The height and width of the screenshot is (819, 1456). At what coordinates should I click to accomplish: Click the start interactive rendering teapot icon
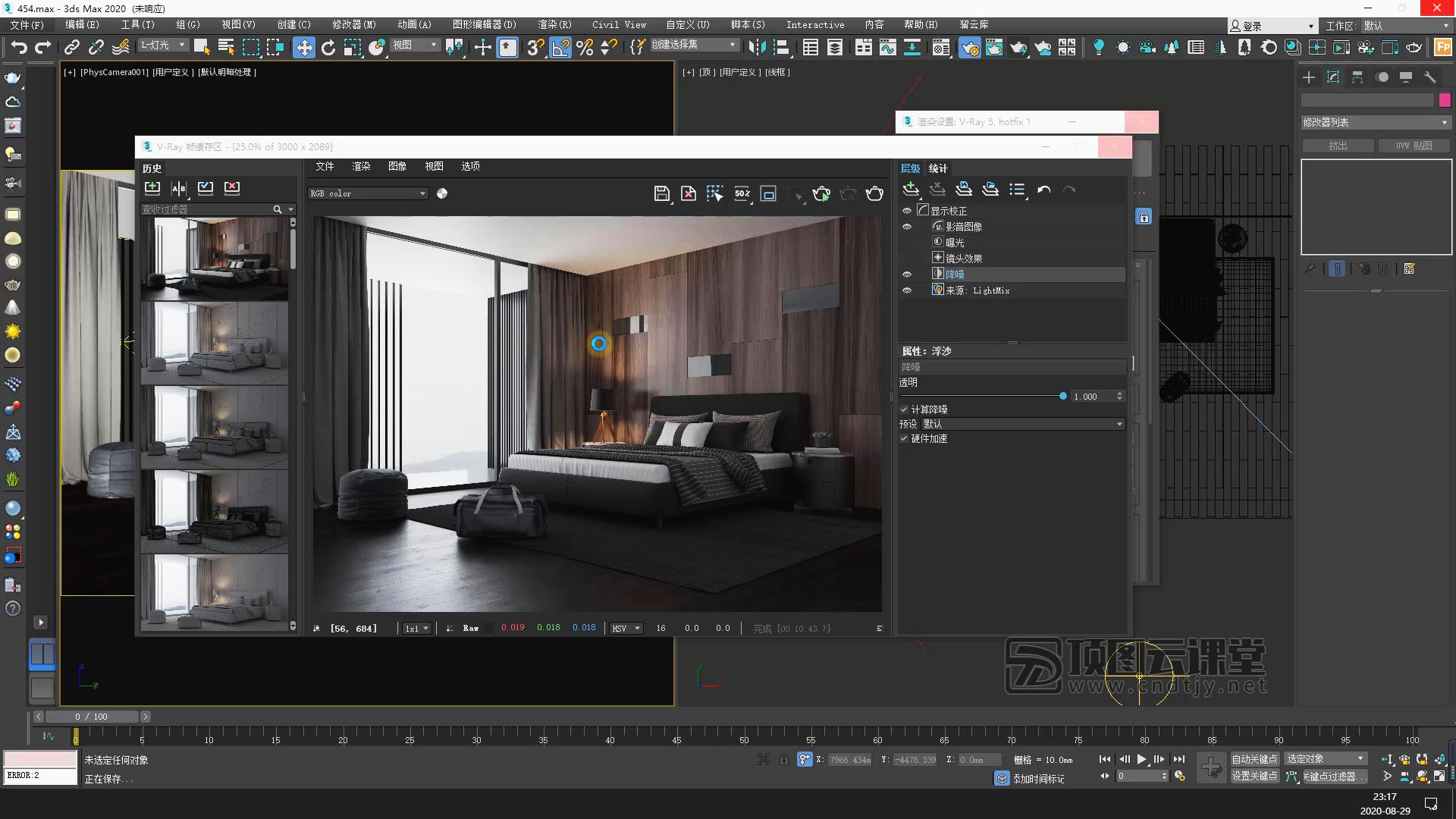coord(821,194)
